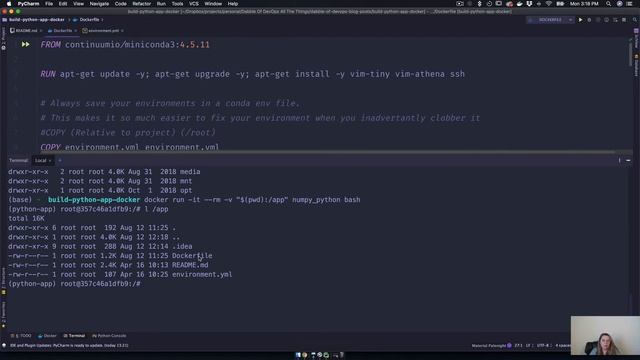Click the Apple menu logo
This screenshot has height=360, width=640.
(x=9, y=4)
